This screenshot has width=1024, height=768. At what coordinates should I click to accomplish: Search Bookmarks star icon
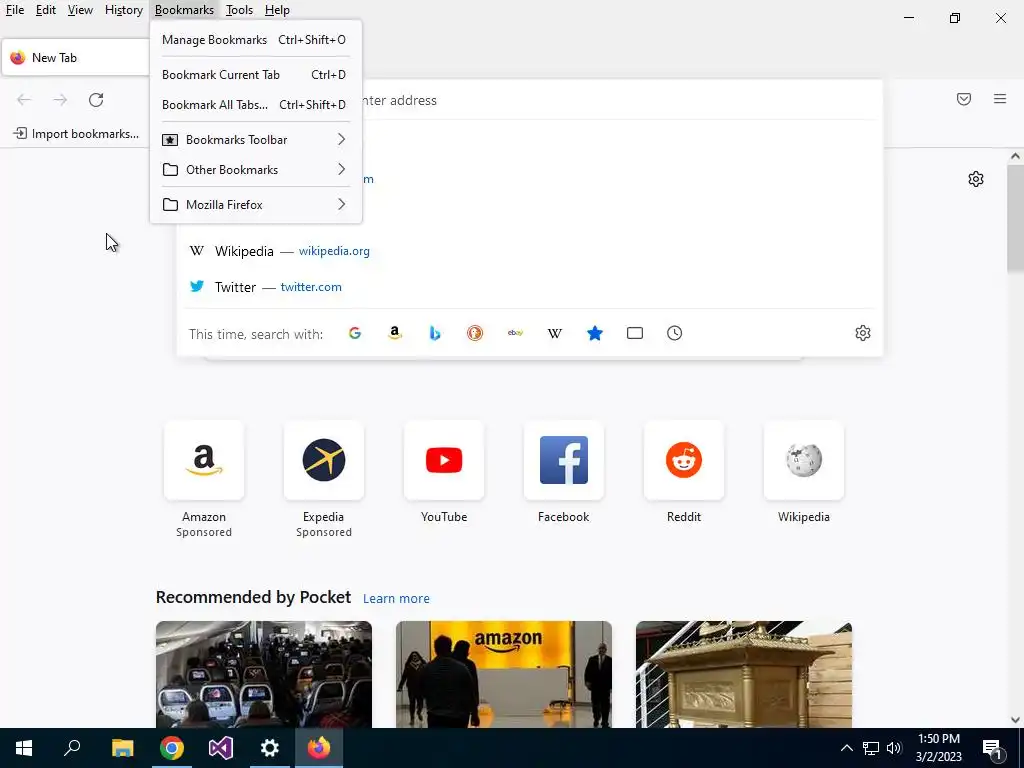click(595, 333)
